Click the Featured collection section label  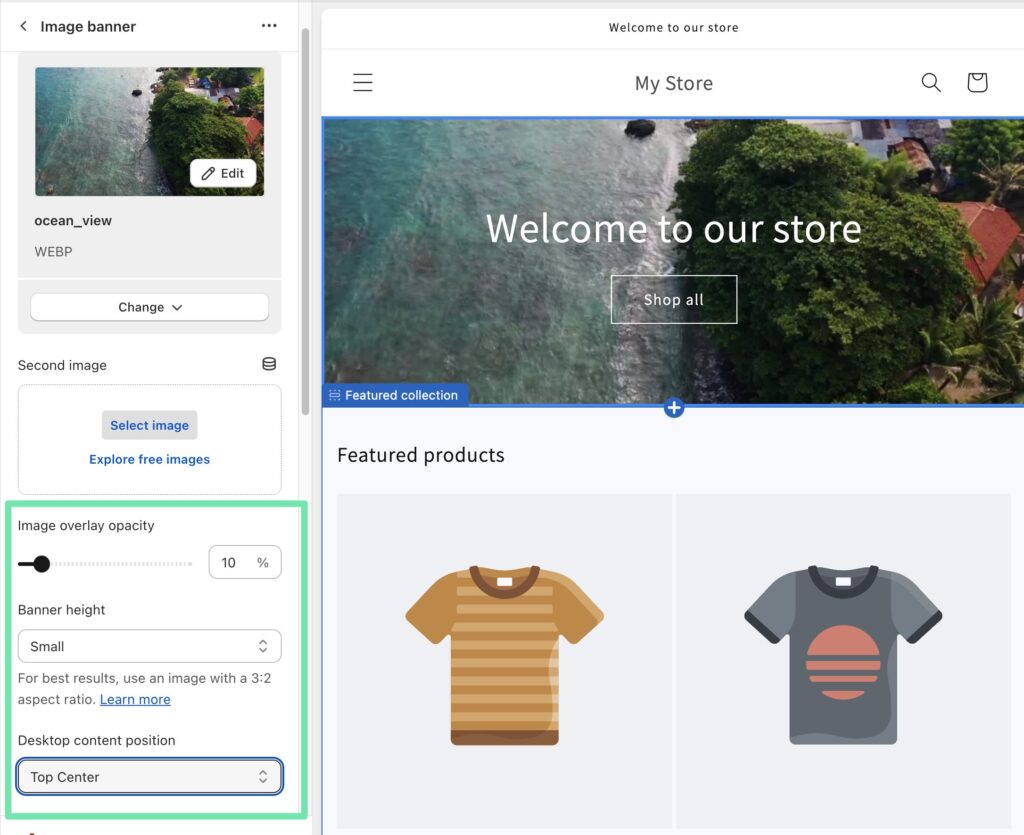[395, 395]
